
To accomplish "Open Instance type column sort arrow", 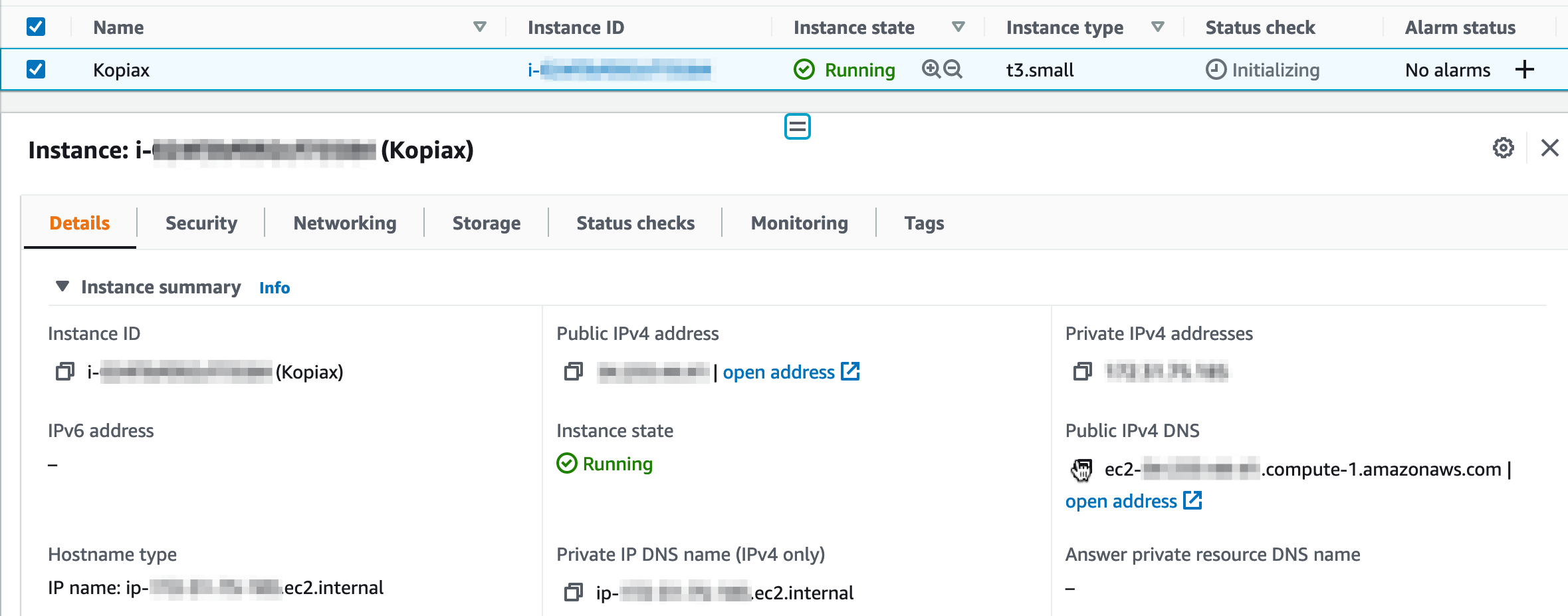I will point(1157,27).
